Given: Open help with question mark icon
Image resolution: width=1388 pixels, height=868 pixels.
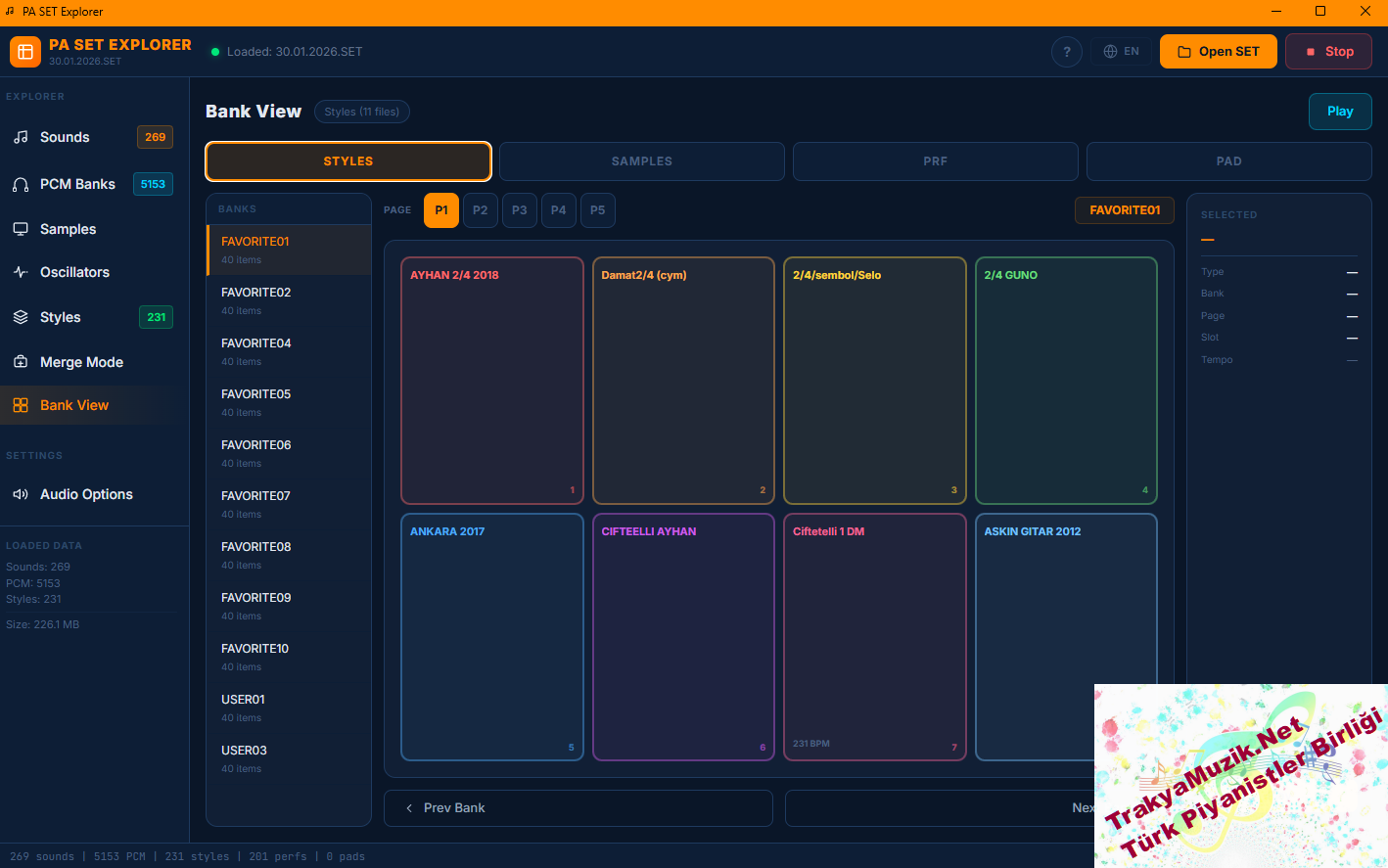Looking at the screenshot, I should click(1066, 52).
